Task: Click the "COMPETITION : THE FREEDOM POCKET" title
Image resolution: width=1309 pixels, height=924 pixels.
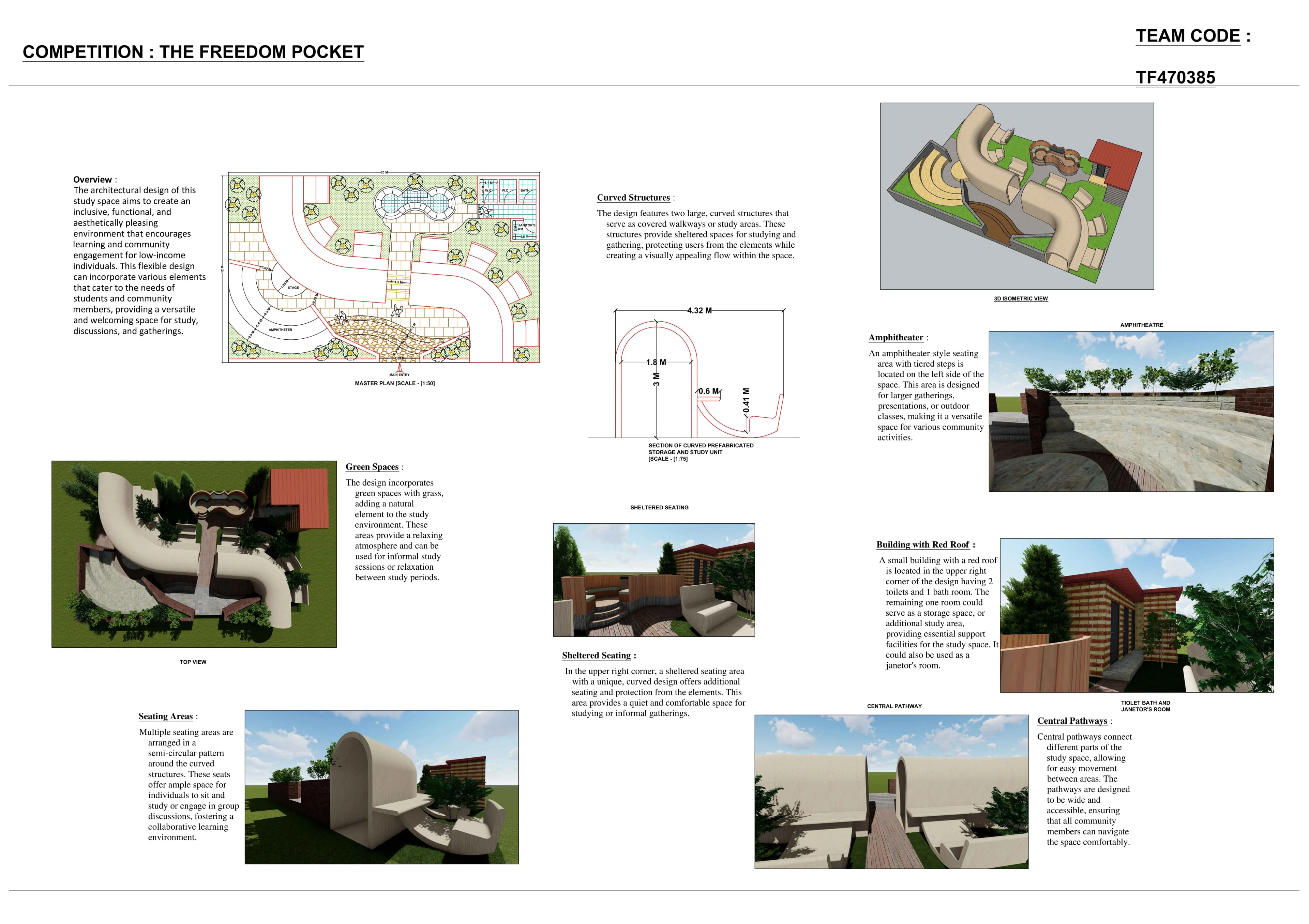Action: click(193, 52)
